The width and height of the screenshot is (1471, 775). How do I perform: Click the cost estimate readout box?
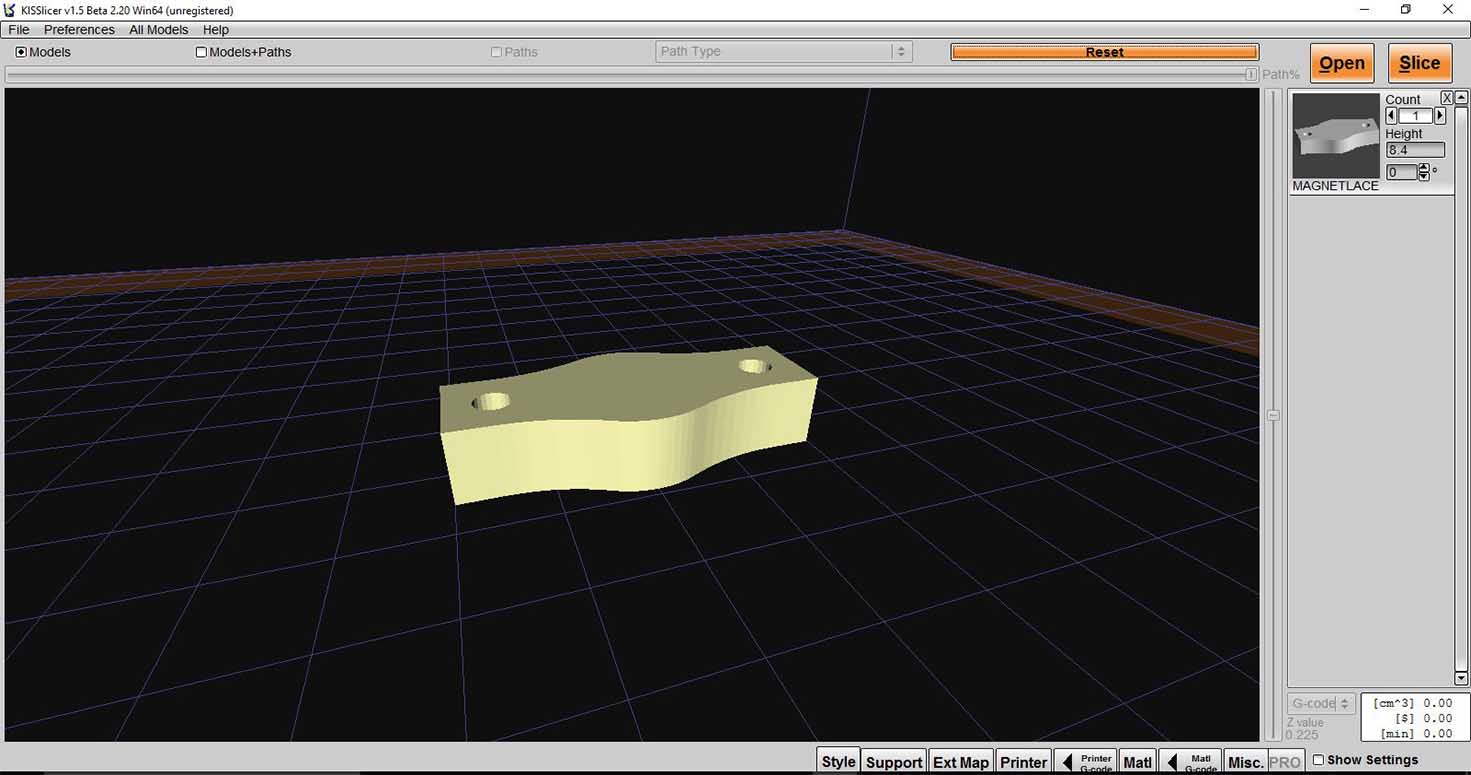1413,718
